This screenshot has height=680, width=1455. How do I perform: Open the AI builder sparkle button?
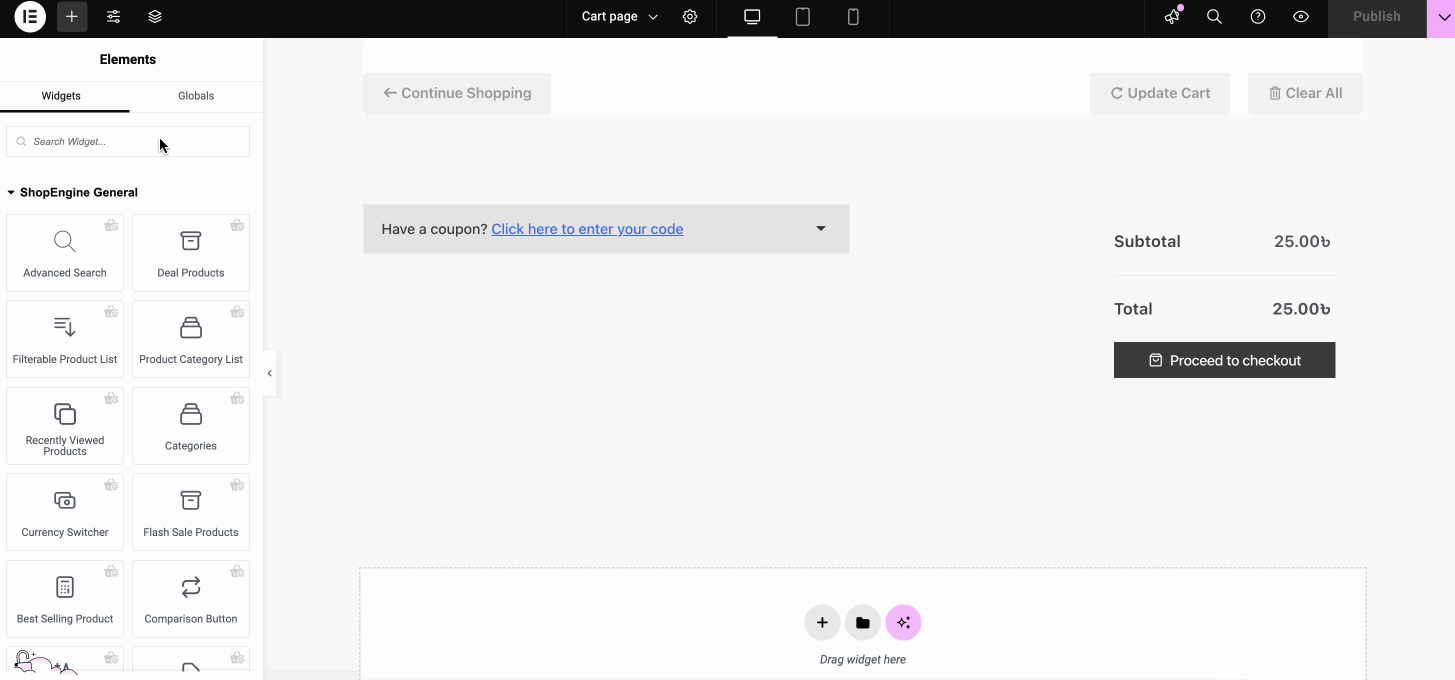904,623
